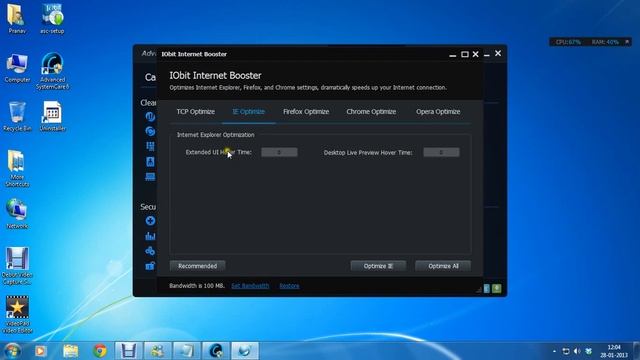The height and width of the screenshot is (360, 640).
Task: Click the Restore link
Action: click(x=289, y=286)
